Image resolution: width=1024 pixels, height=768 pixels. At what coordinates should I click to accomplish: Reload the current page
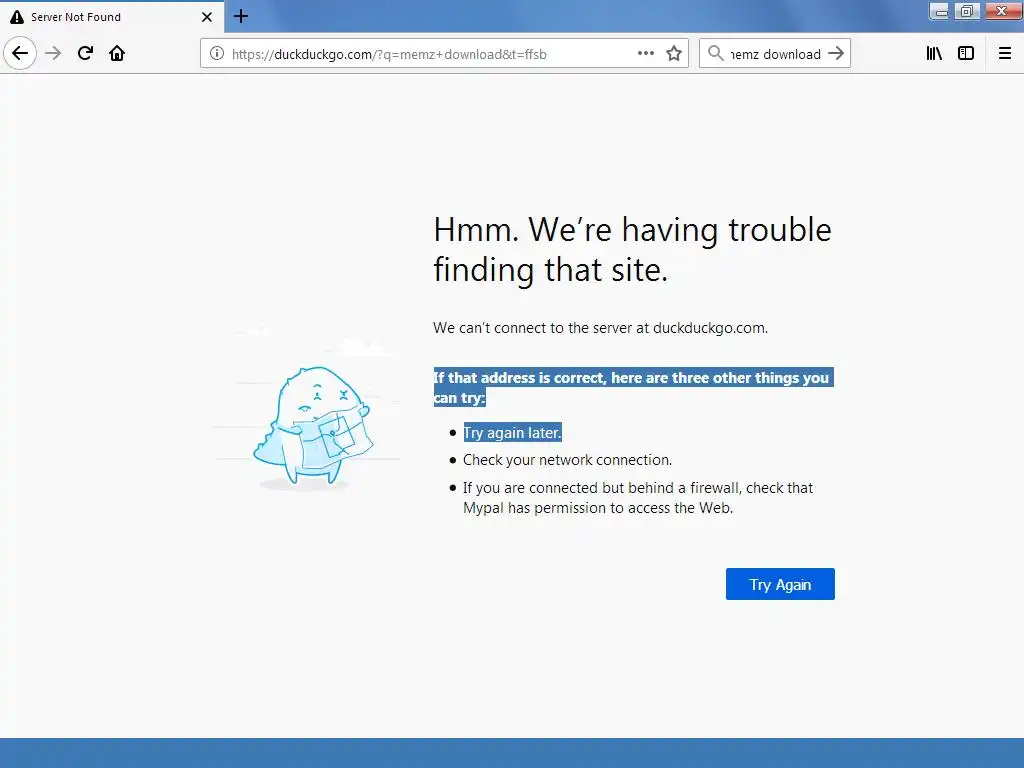85,54
